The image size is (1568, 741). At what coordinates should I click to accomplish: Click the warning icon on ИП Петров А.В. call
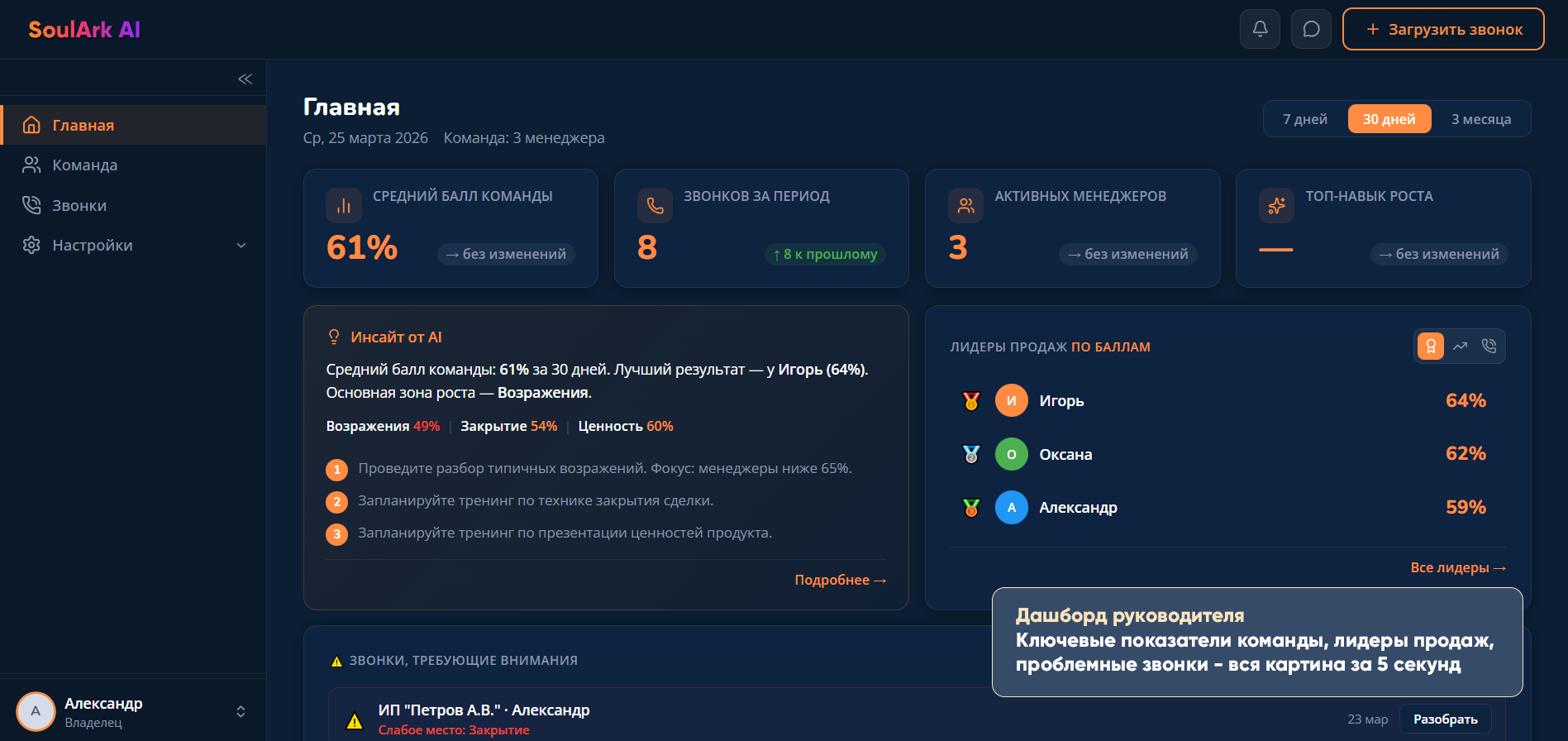pos(355,720)
